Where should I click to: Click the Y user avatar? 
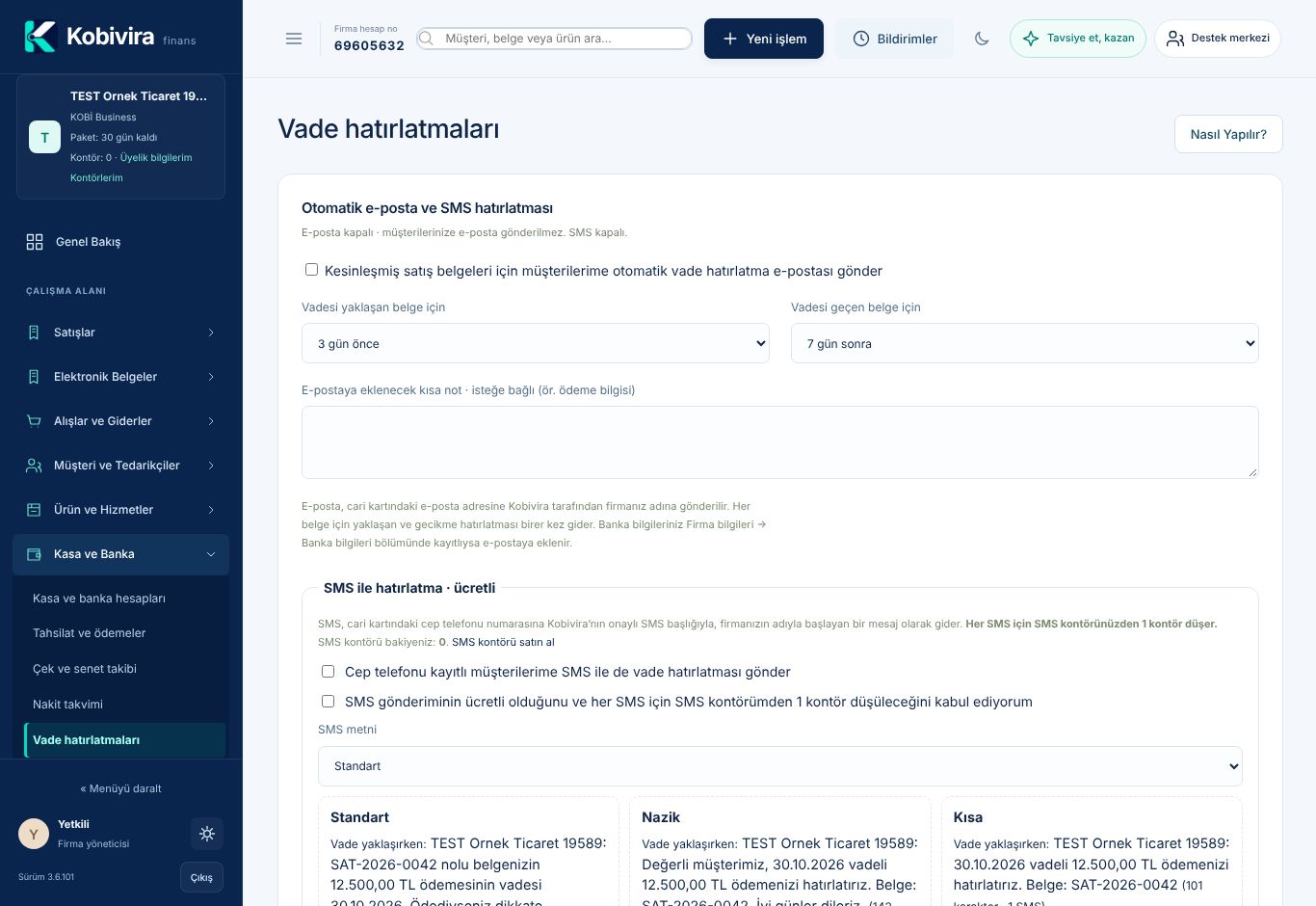(34, 834)
